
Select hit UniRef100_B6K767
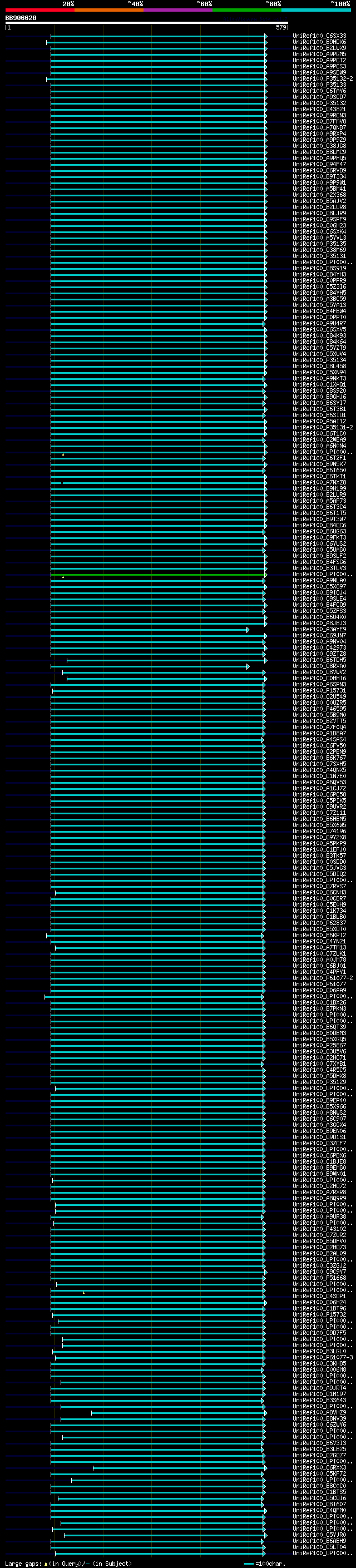pyautogui.click(x=319, y=758)
